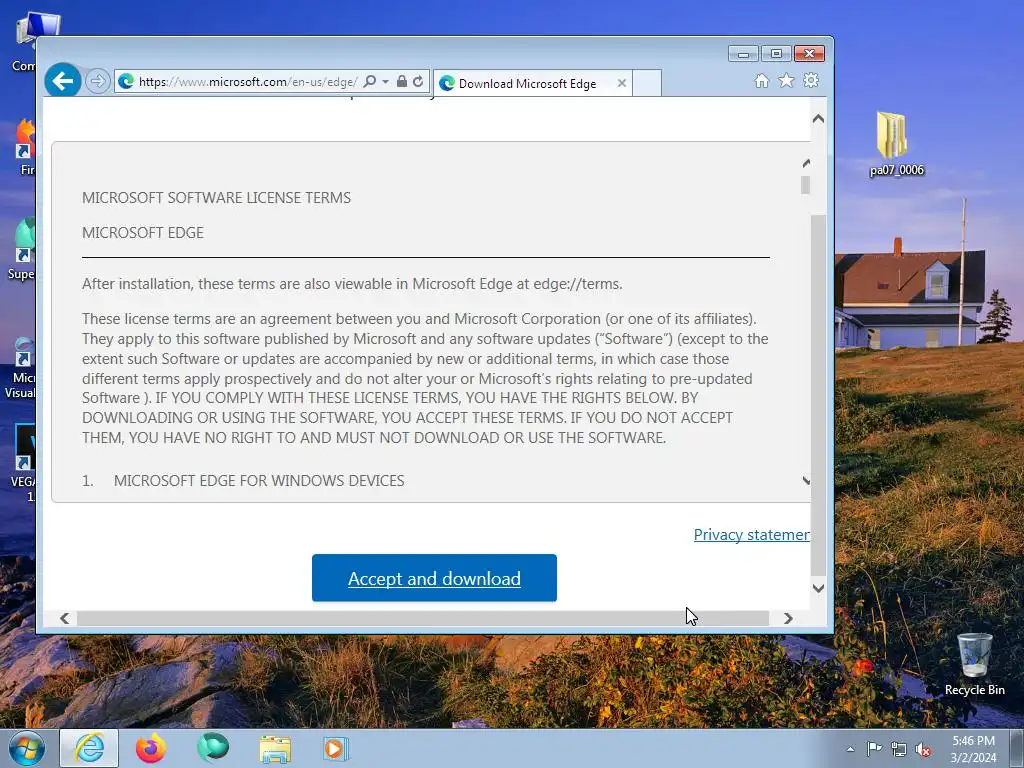Click the edge://terms sentence

352,284
